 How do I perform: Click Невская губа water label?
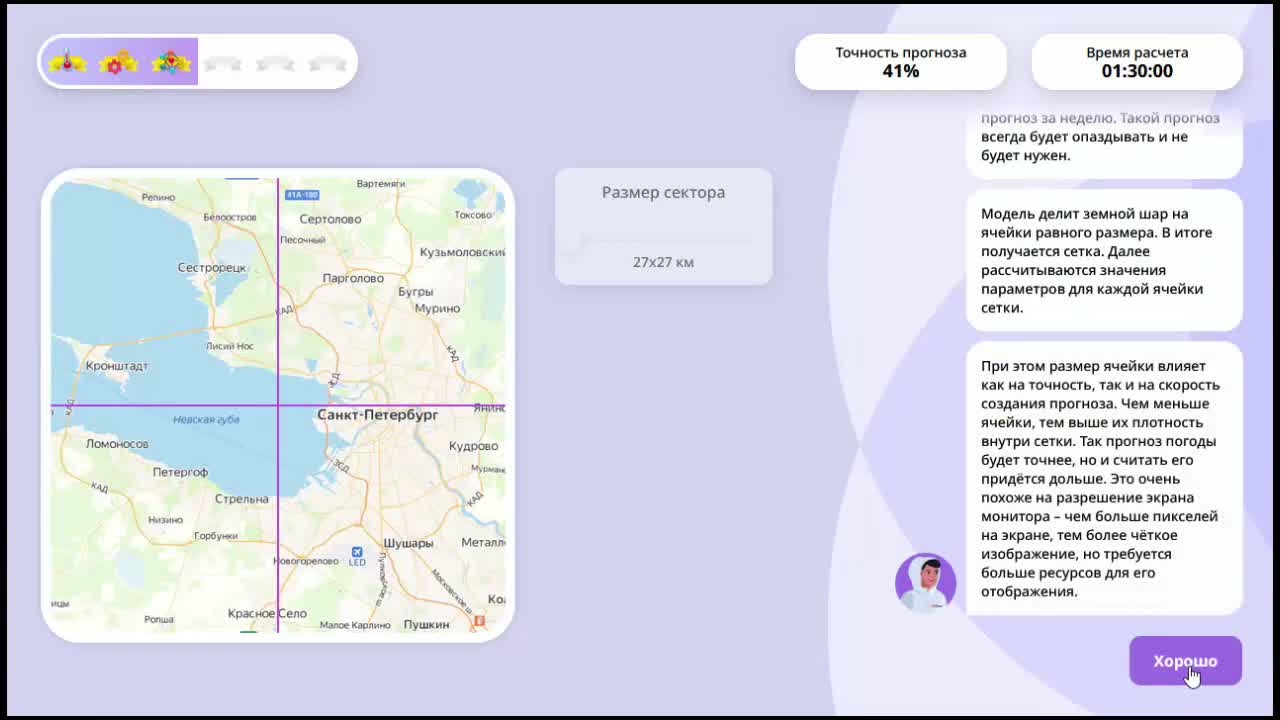tap(206, 420)
